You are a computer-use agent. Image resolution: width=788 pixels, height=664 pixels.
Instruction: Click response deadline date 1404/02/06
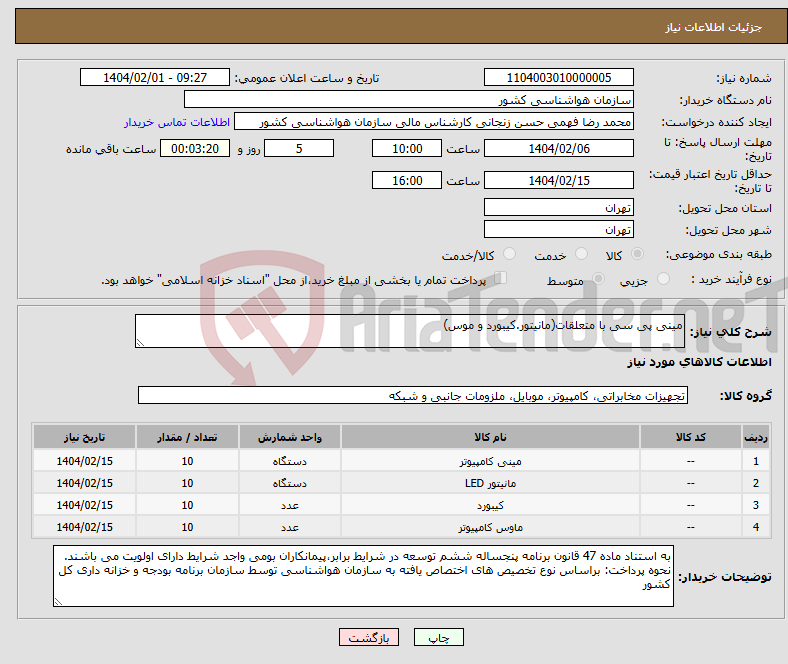pyautogui.click(x=558, y=148)
